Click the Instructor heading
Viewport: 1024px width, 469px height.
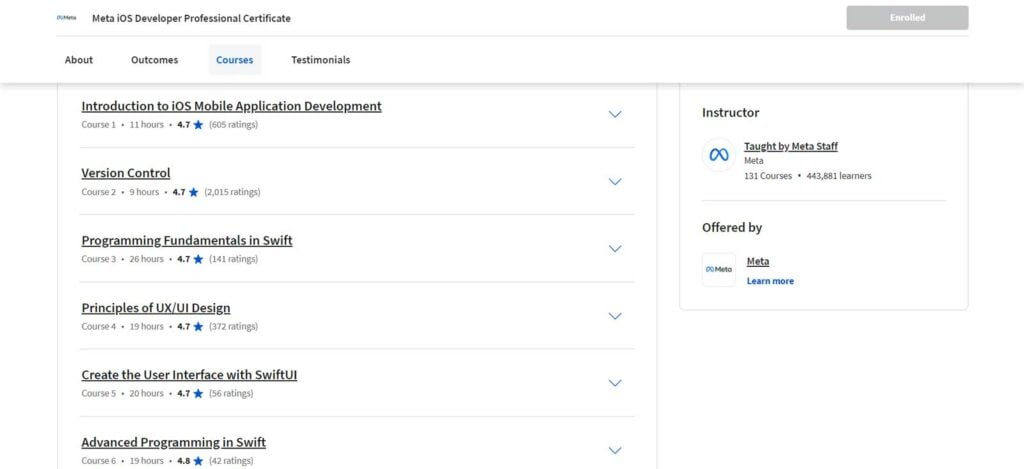731,112
